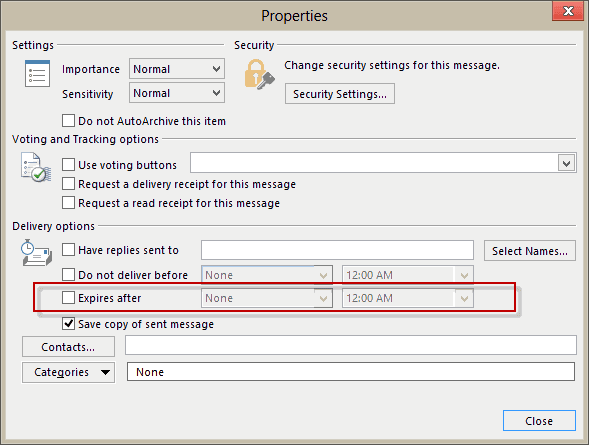The image size is (589, 445).
Task: Open the Contacts button
Action: pyautogui.click(x=68, y=347)
